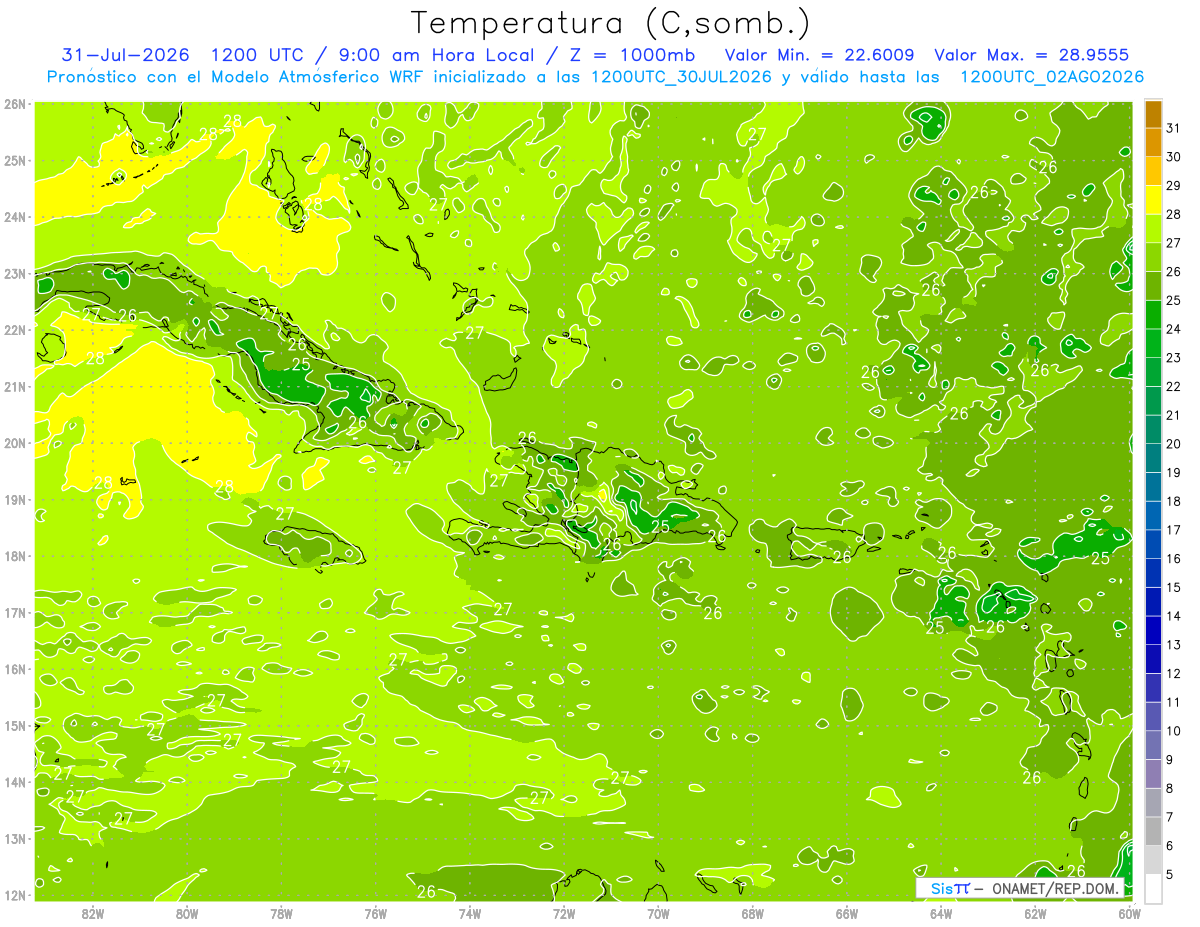Click the '18N' latitude axis label
1200x927 pixels.
[x=15, y=556]
